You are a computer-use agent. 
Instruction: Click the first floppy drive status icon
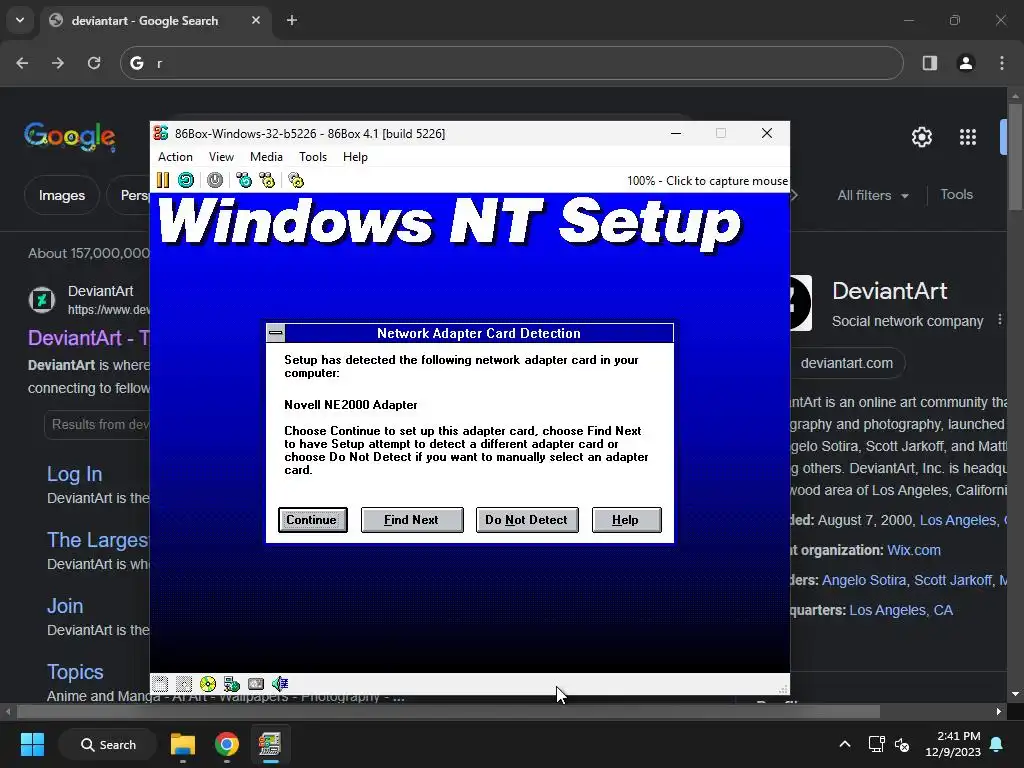click(x=160, y=684)
